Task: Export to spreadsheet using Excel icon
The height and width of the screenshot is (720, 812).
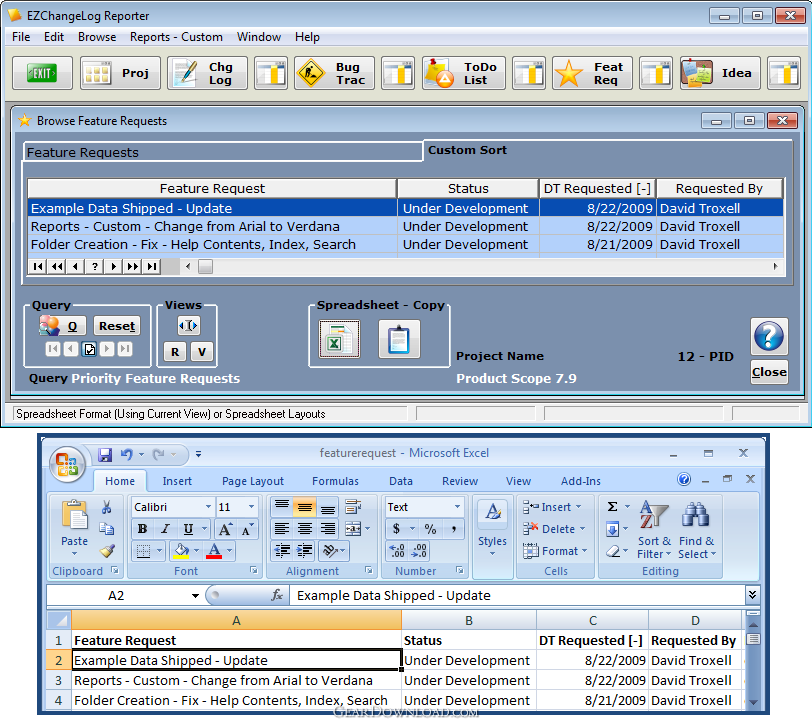Action: [339, 340]
